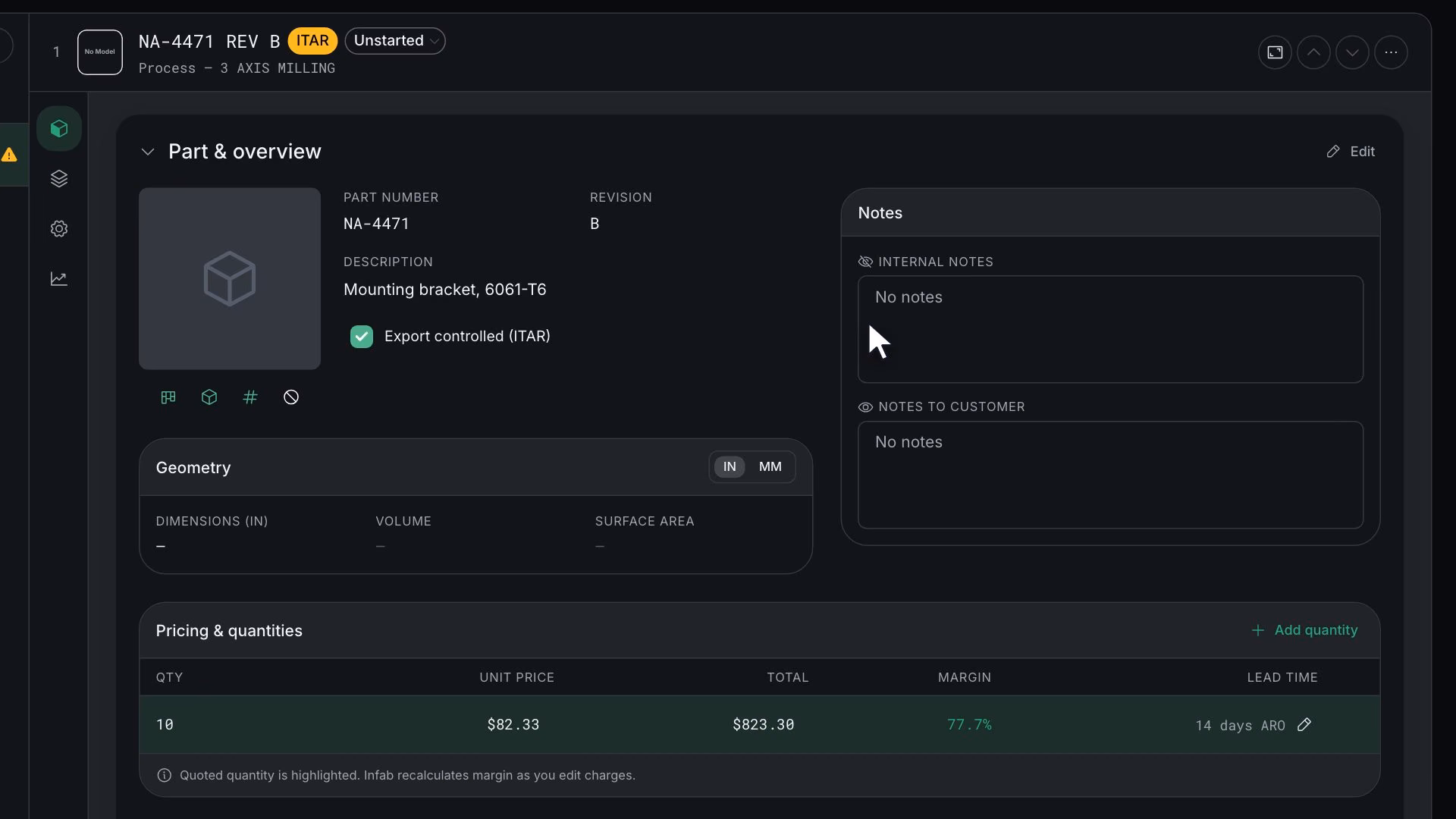Click the drawing layout icon under thumbnail
The width and height of the screenshot is (1456, 819).
click(x=168, y=397)
